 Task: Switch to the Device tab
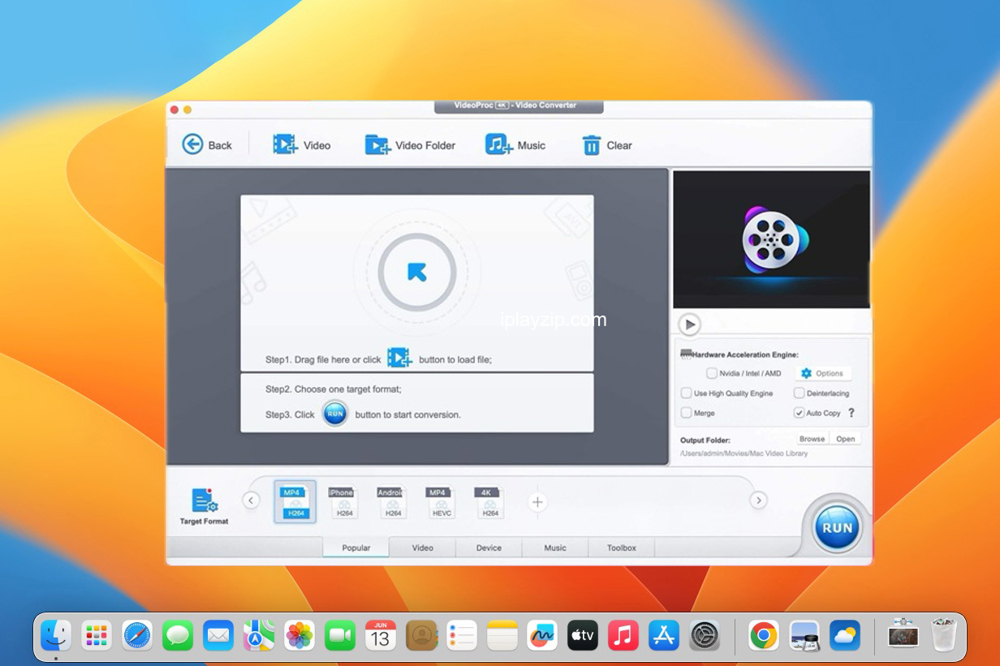(x=489, y=547)
